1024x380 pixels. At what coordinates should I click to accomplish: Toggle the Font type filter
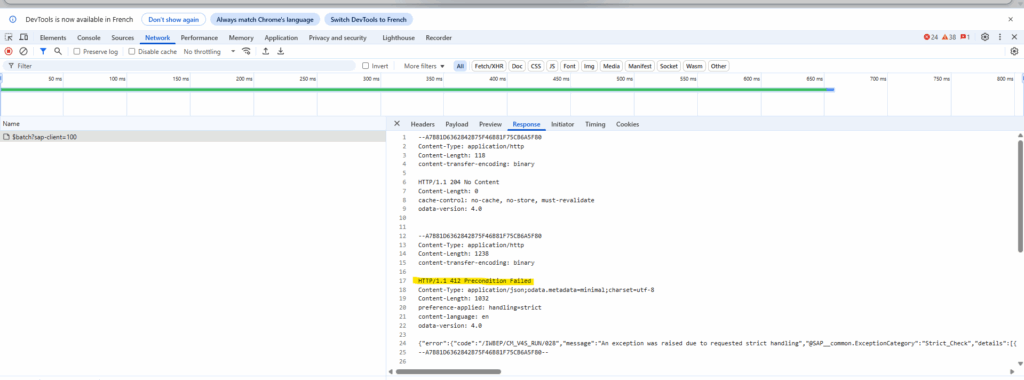pyautogui.click(x=569, y=66)
